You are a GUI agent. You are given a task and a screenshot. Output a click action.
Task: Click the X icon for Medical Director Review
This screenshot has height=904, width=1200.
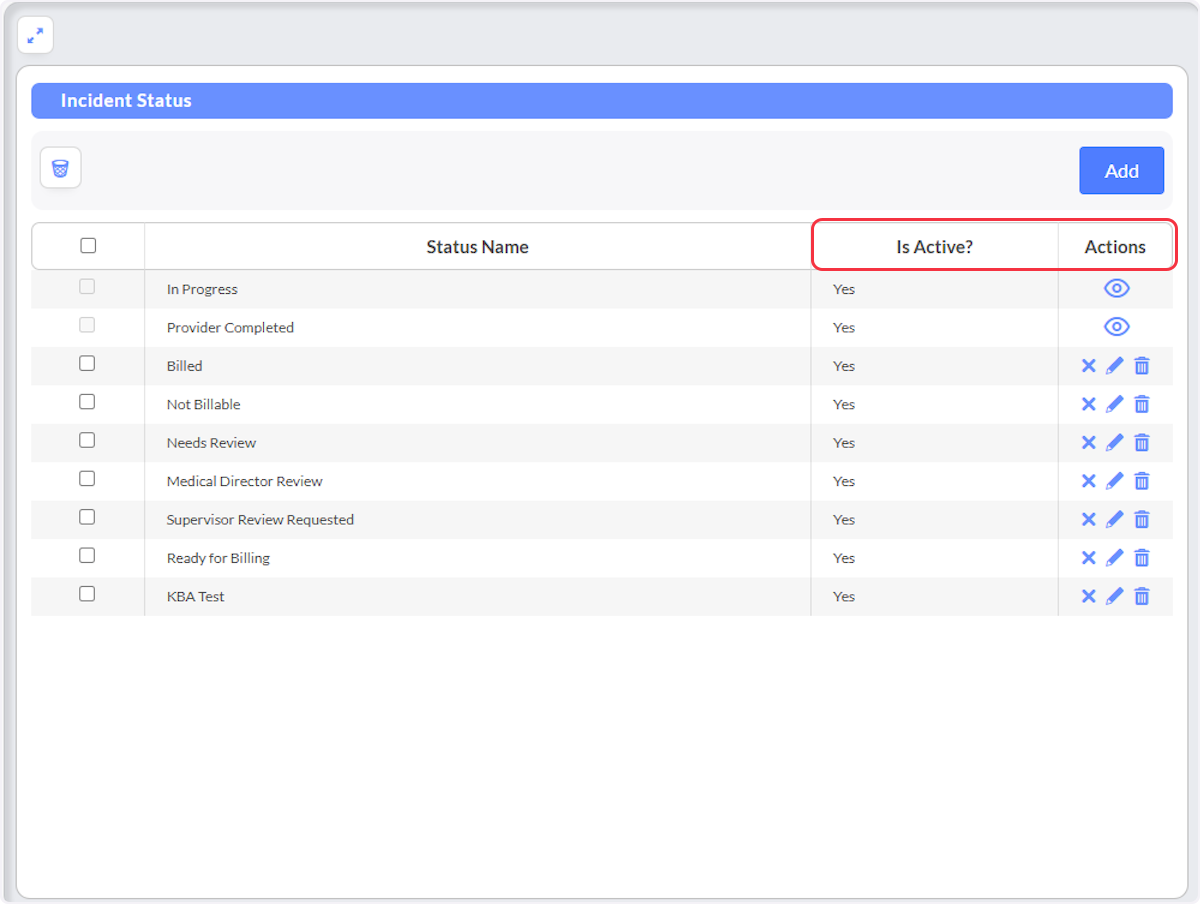(1089, 481)
